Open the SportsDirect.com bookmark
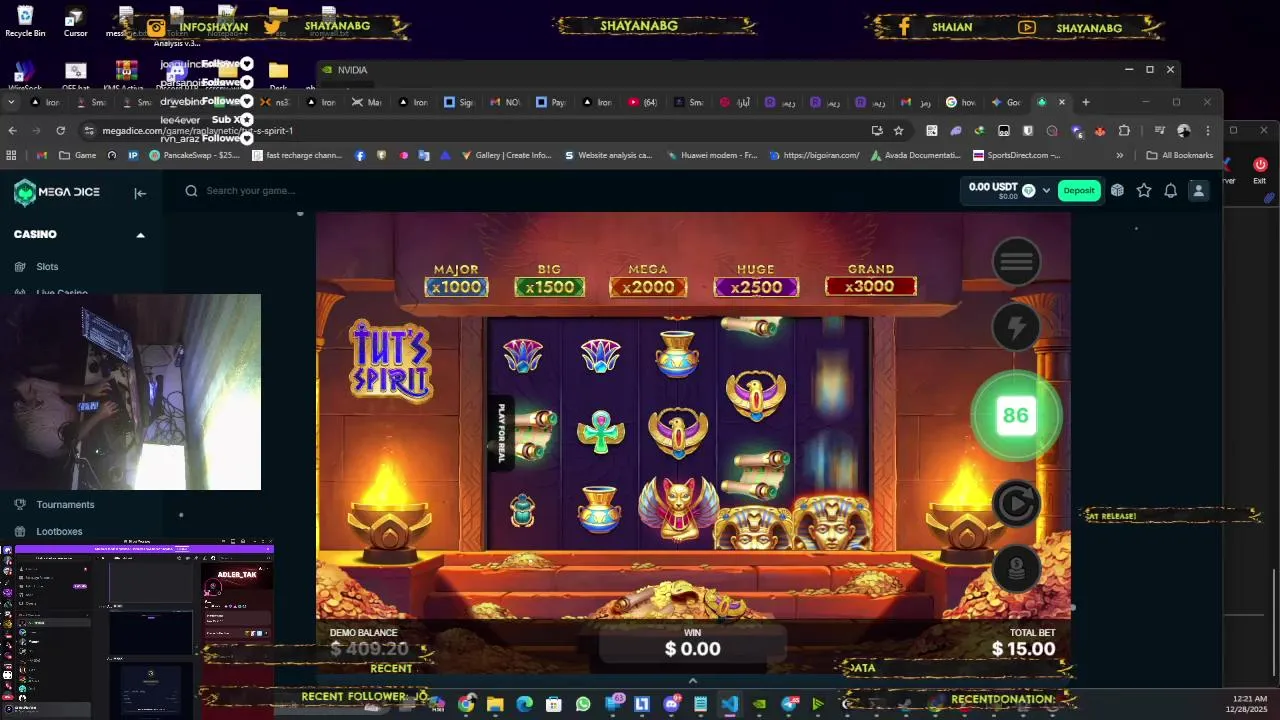The width and height of the screenshot is (1280, 720). pos(1017,156)
